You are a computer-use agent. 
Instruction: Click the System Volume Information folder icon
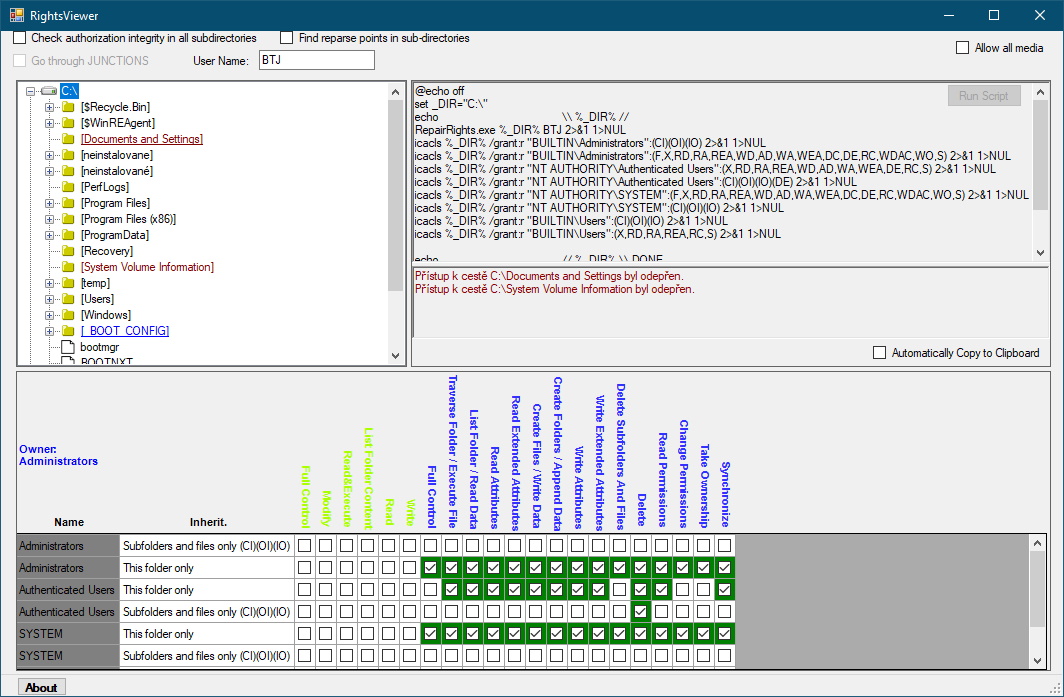tap(68, 267)
